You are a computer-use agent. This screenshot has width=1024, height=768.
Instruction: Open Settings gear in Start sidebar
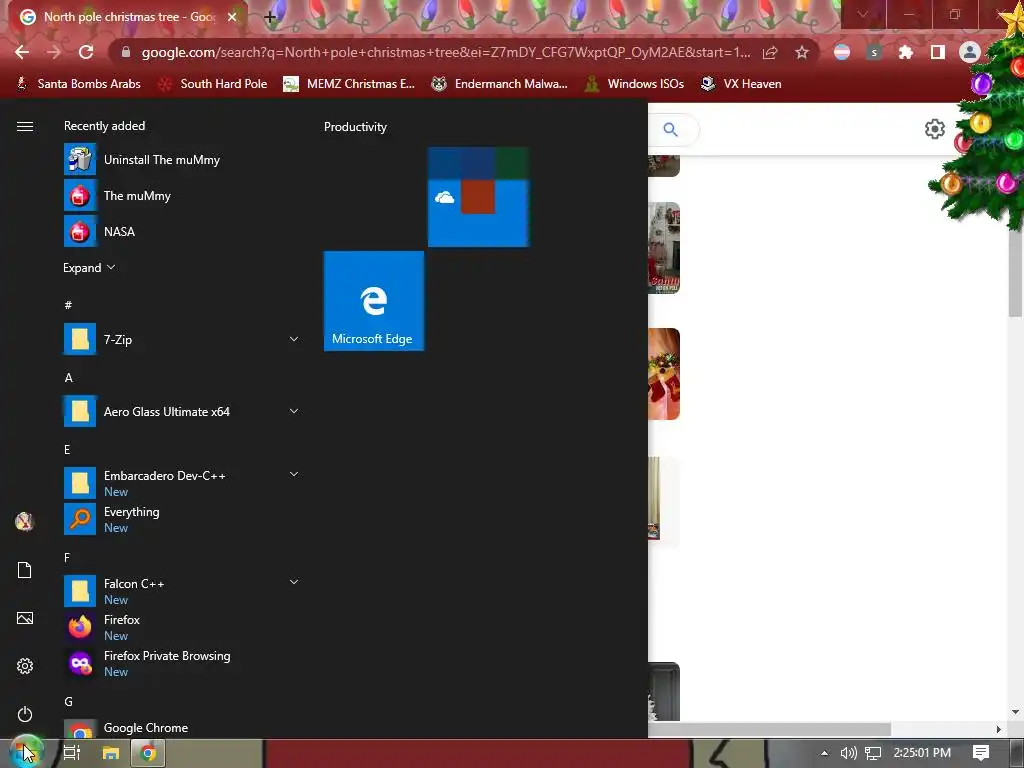point(24,666)
